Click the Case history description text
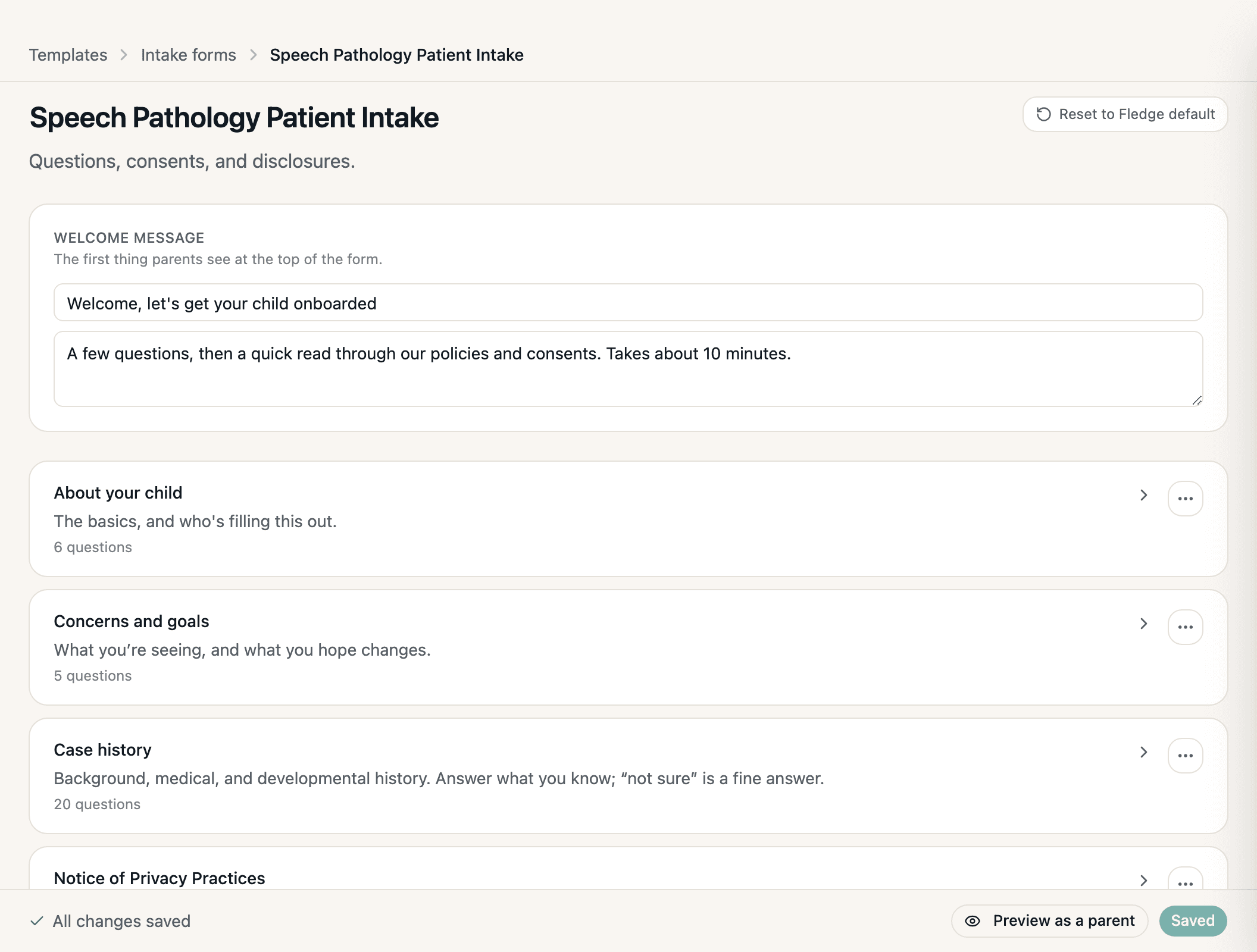 pyautogui.click(x=439, y=778)
